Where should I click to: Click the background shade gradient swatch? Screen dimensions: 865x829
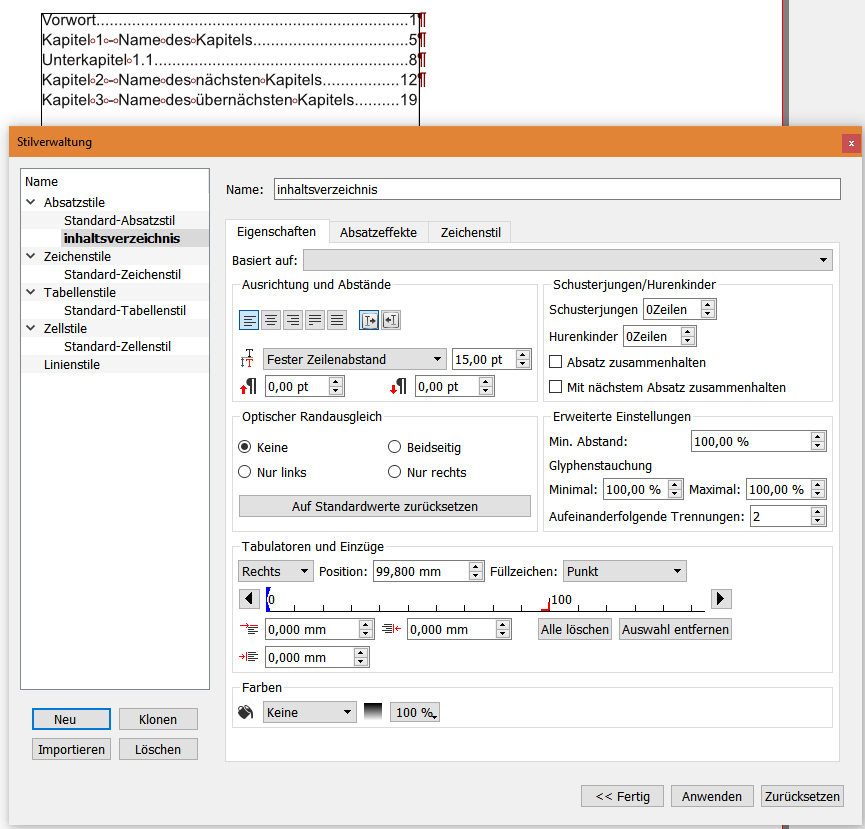373,712
